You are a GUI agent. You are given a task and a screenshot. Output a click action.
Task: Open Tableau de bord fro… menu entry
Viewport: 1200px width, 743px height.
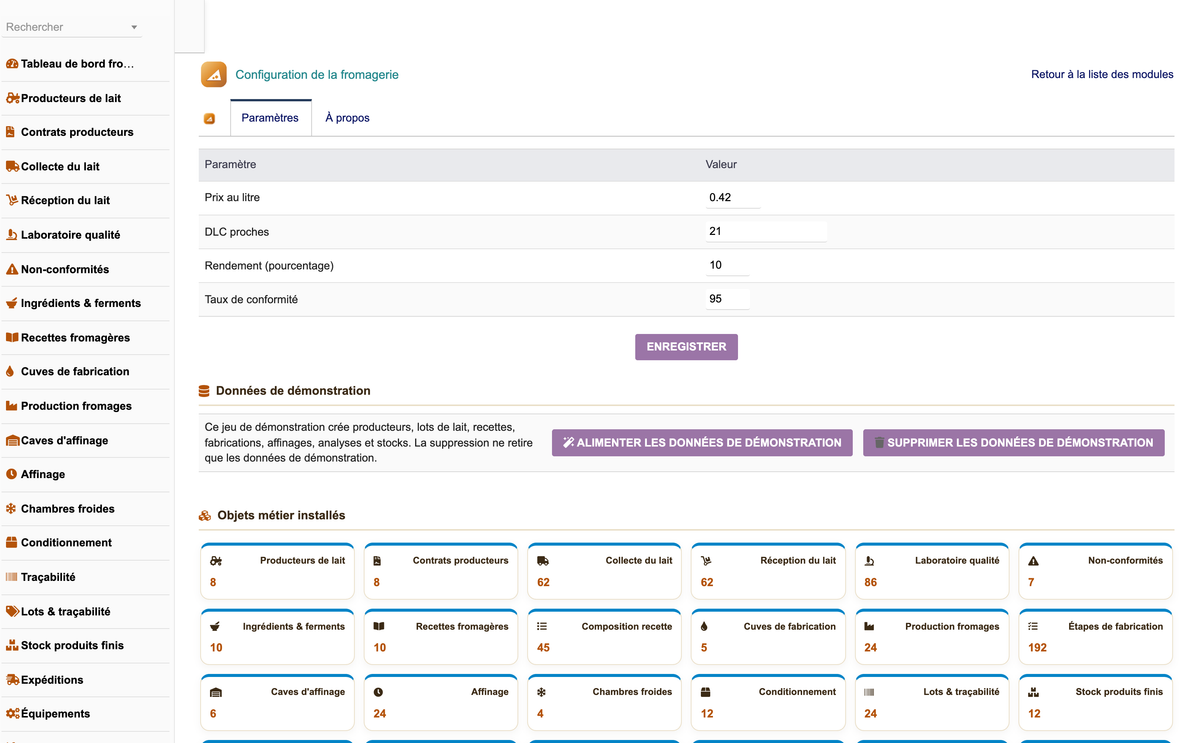pos(77,64)
